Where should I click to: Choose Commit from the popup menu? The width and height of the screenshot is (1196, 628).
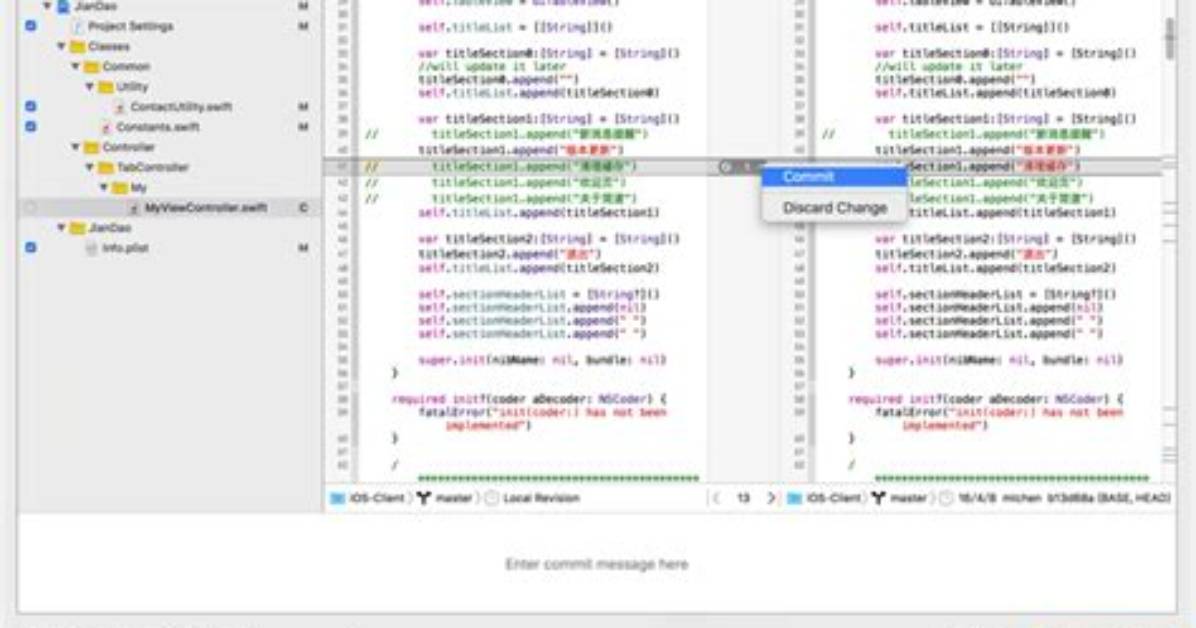[x=834, y=177]
